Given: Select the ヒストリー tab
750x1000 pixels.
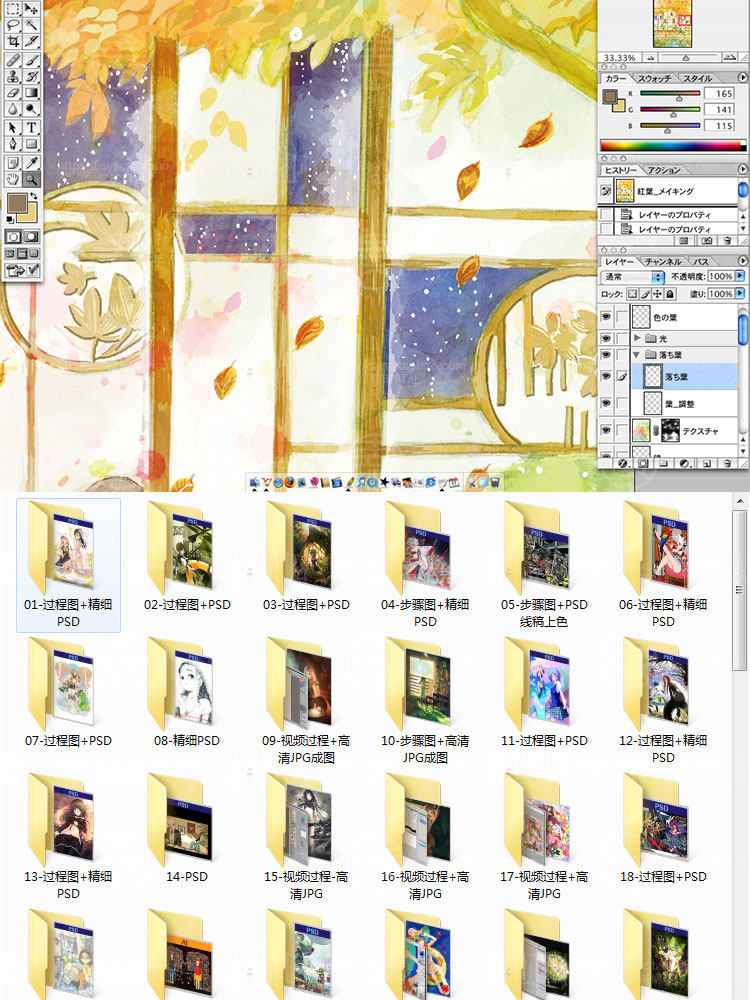Looking at the screenshot, I should pos(620,170).
